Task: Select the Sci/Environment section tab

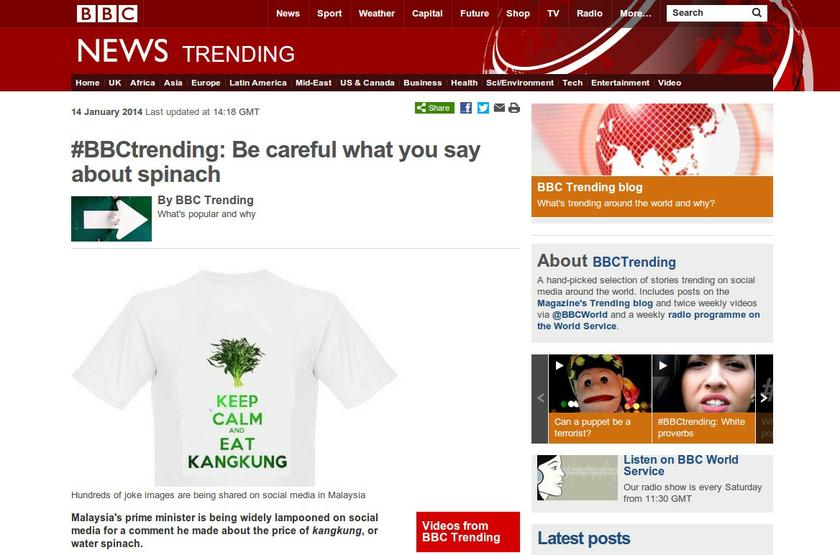Action: click(520, 83)
